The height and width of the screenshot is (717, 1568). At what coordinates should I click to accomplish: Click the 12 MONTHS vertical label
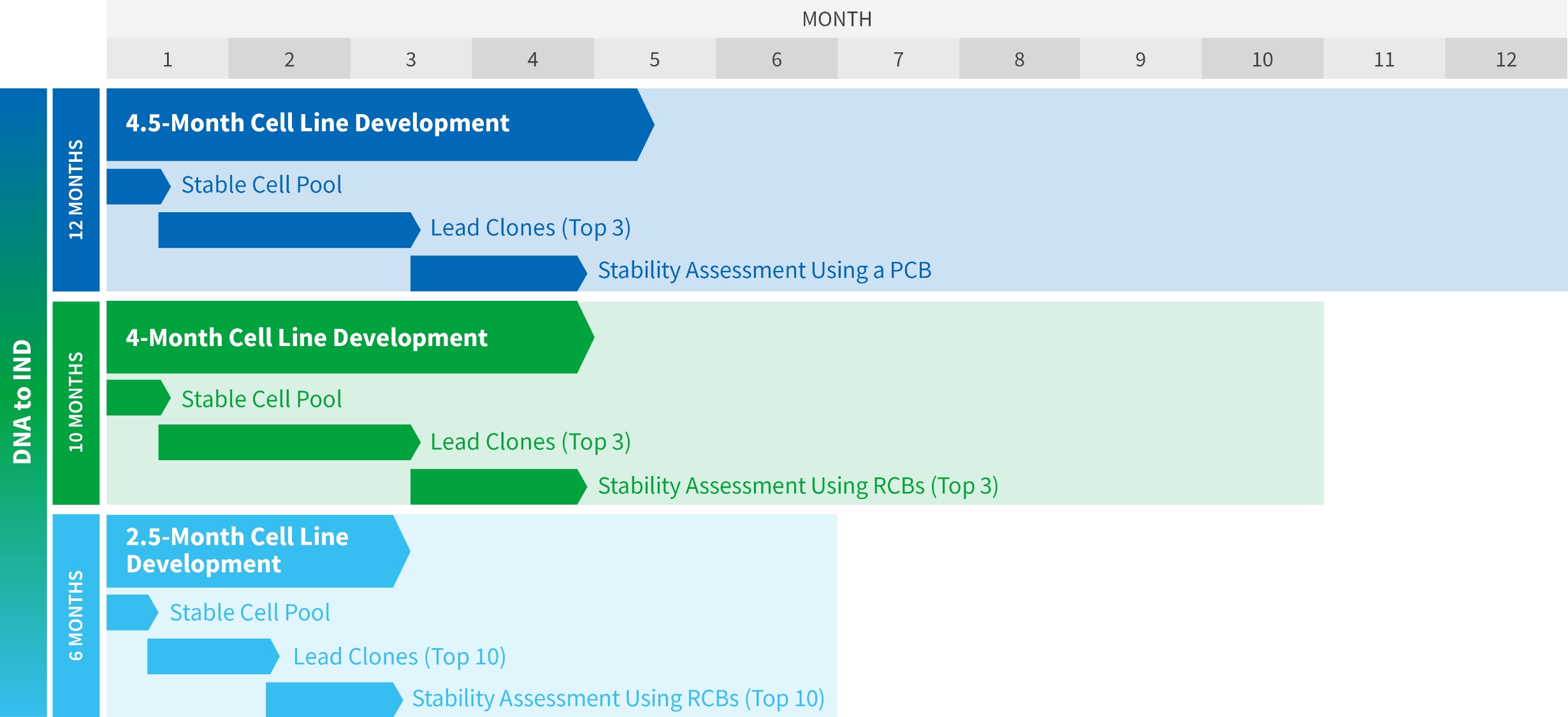tap(76, 189)
